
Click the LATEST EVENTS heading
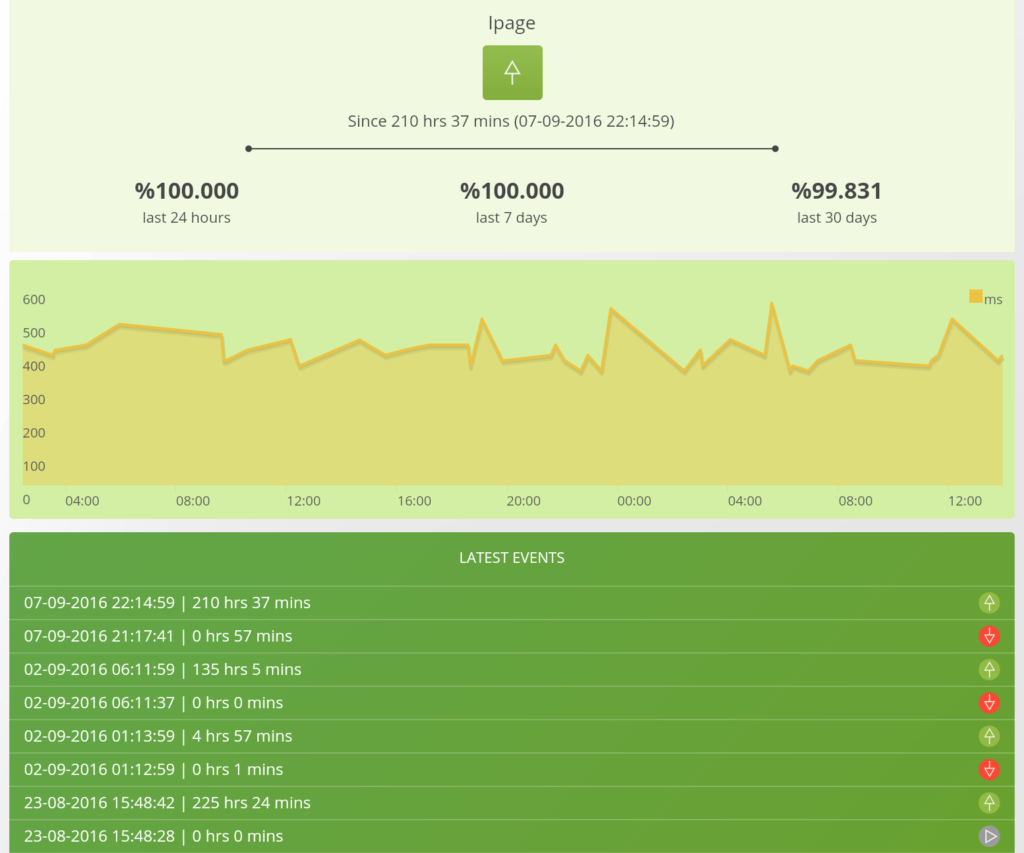(512, 558)
